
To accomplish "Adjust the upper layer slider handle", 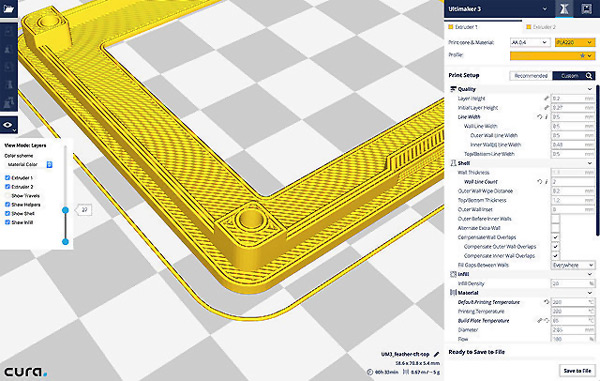I will coord(65,210).
